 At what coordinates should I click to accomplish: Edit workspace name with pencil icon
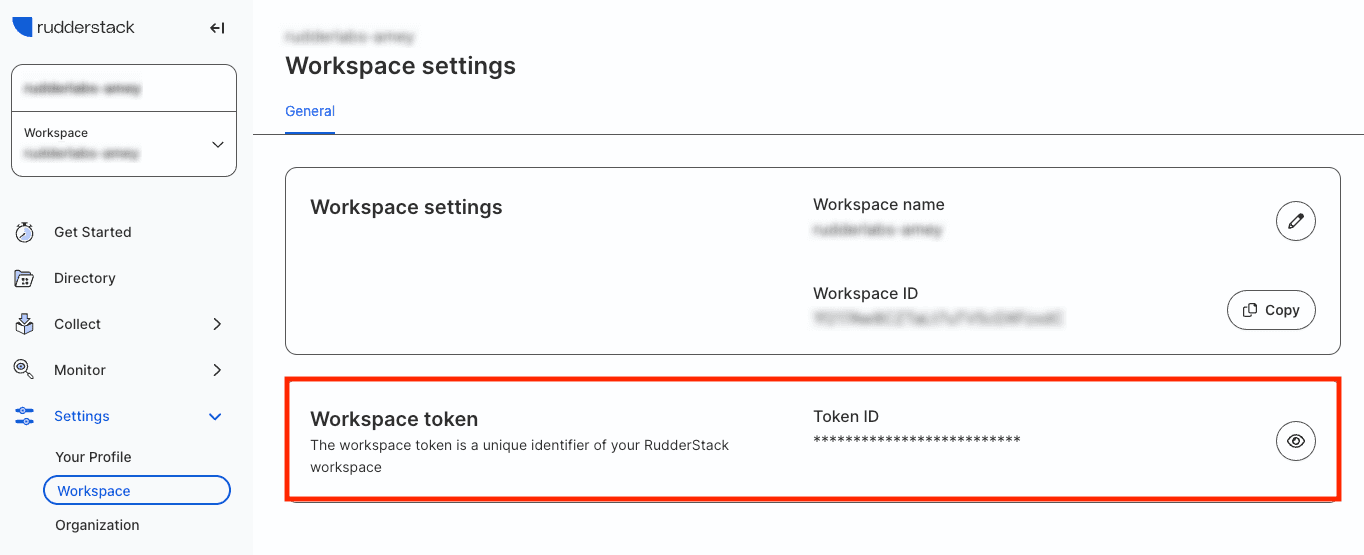tap(1295, 221)
